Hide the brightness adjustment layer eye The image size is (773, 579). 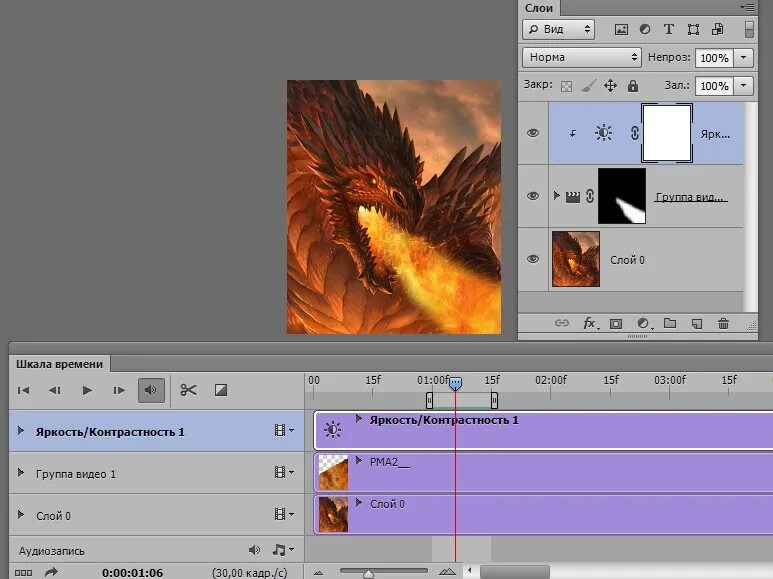pos(532,133)
